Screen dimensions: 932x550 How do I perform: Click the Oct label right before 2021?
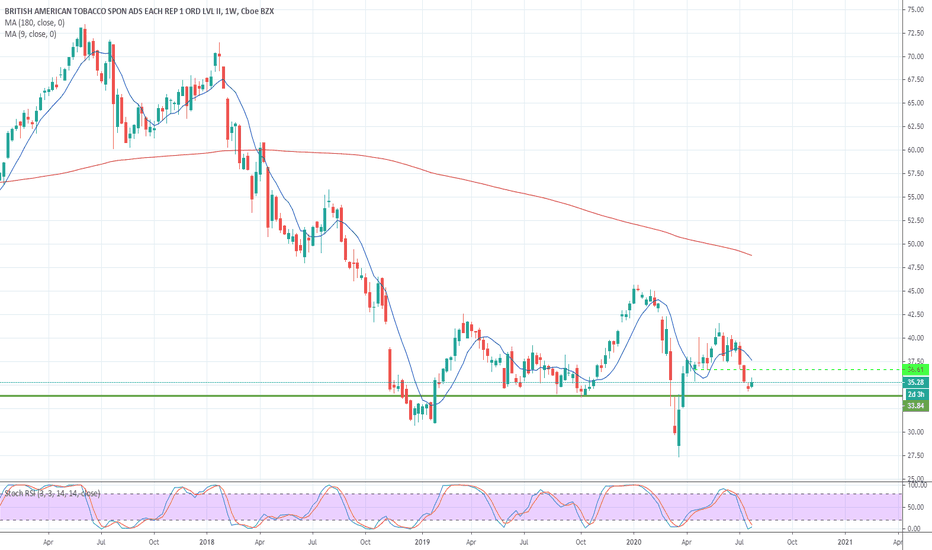[792, 542]
